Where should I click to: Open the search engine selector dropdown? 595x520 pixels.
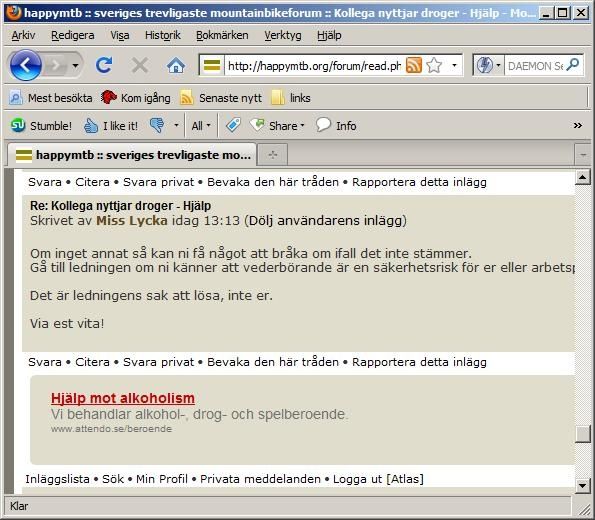pos(489,65)
